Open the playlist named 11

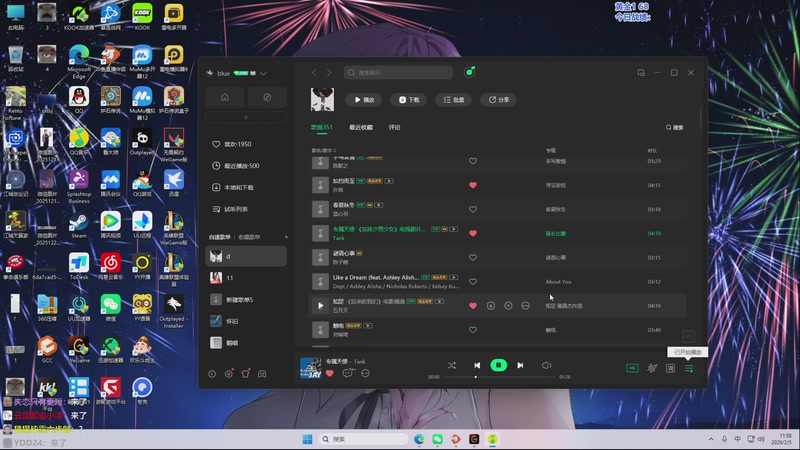pos(246,278)
